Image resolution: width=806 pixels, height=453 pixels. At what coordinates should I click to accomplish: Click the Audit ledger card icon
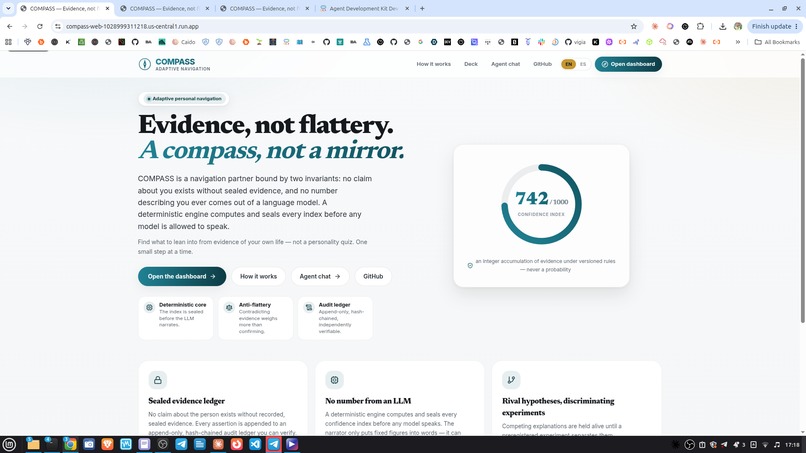coord(308,307)
